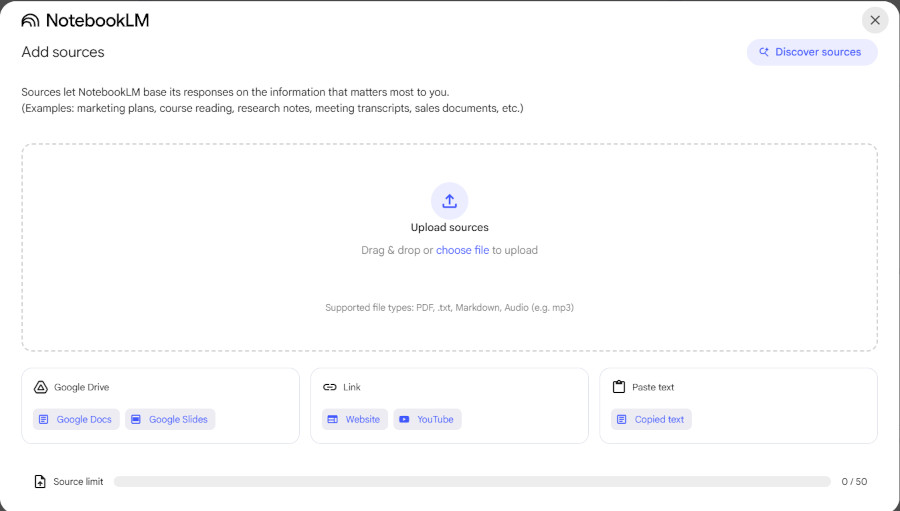Add a YouTube video source

[x=427, y=419]
